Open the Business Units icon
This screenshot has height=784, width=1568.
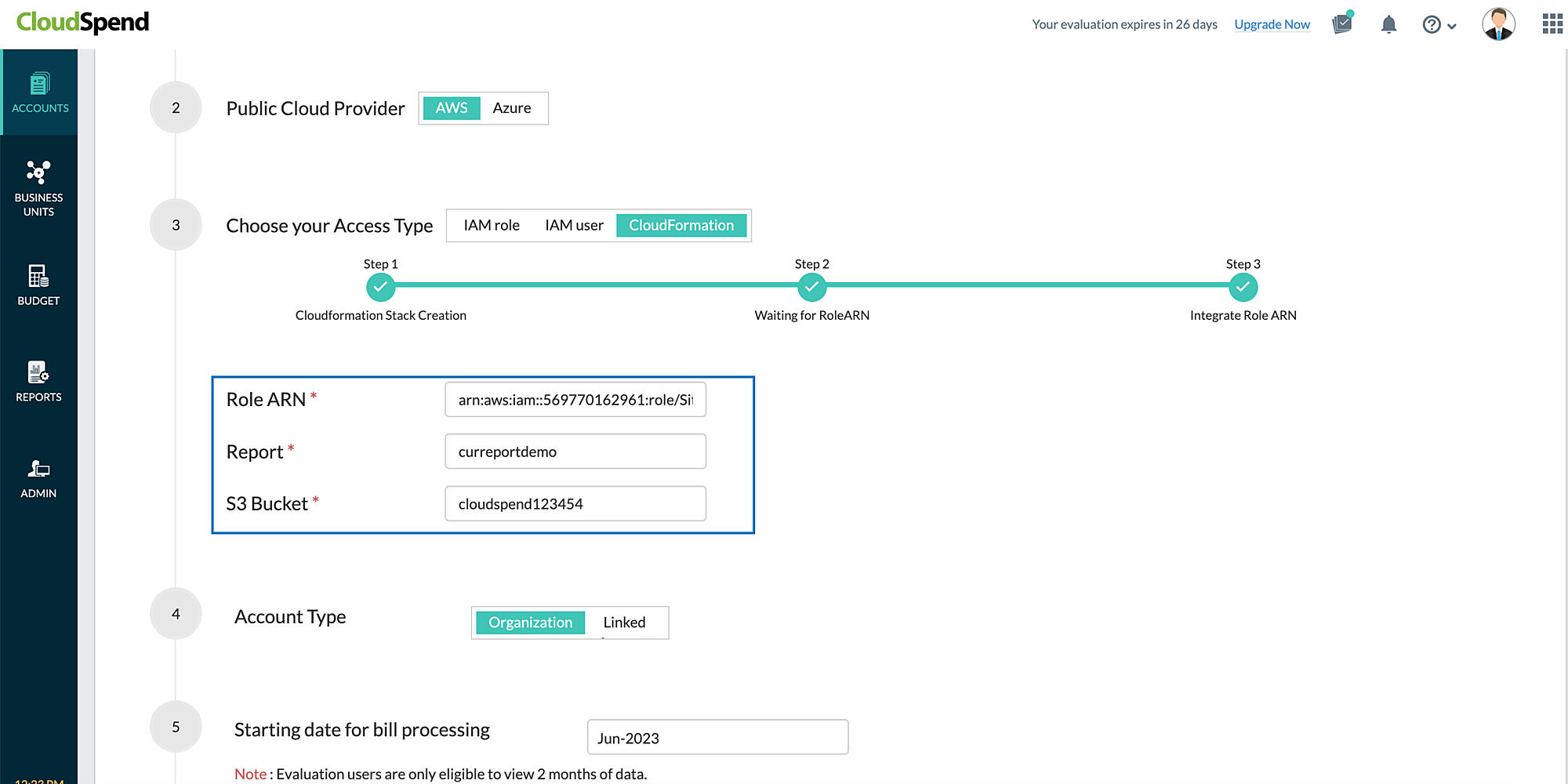point(38,172)
